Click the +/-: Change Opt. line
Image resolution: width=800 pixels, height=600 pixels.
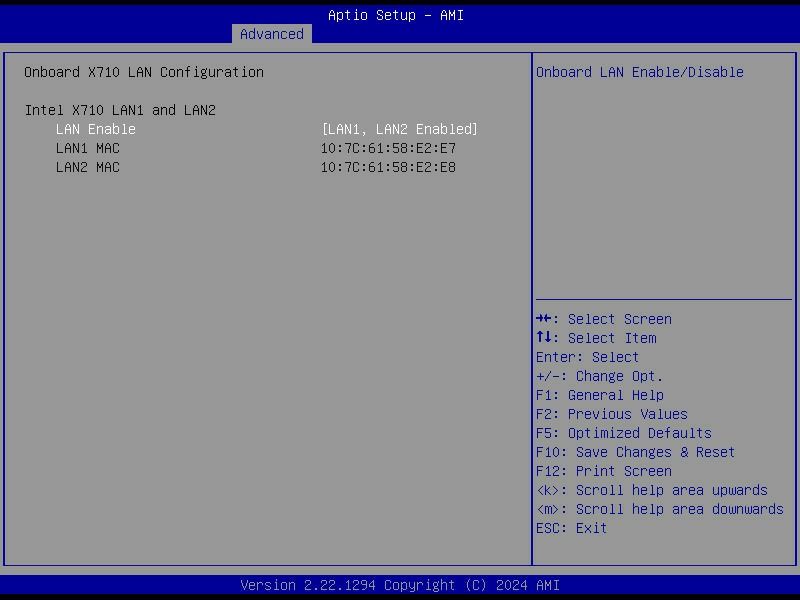click(x=599, y=377)
